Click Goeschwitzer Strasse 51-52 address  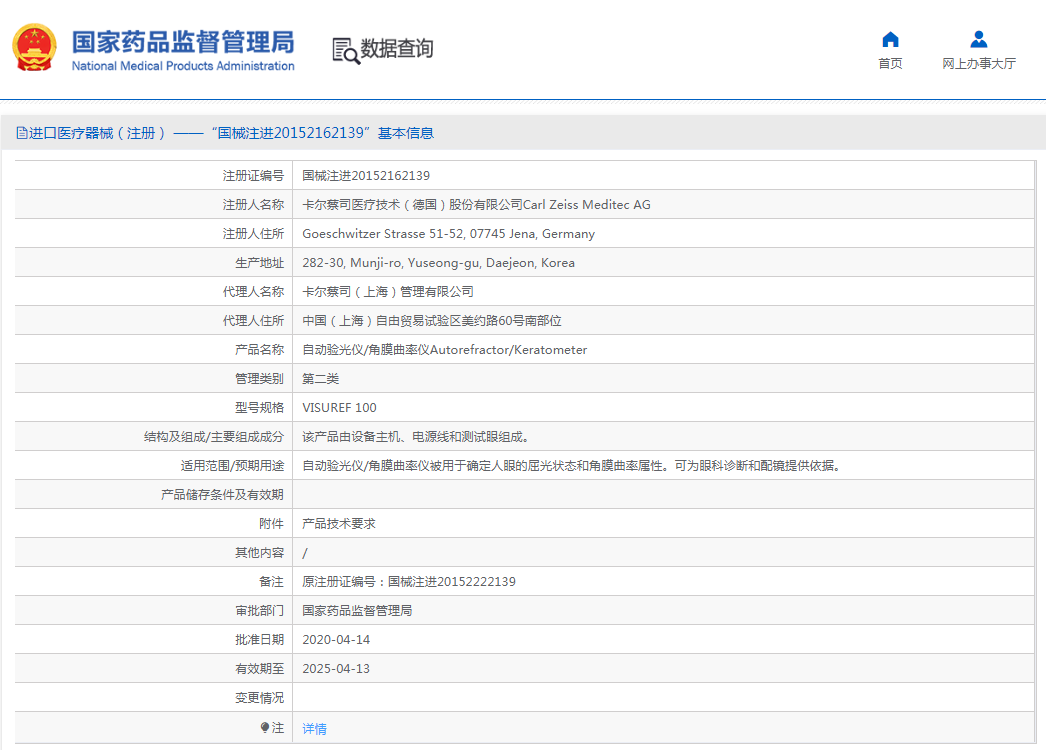[x=448, y=234]
